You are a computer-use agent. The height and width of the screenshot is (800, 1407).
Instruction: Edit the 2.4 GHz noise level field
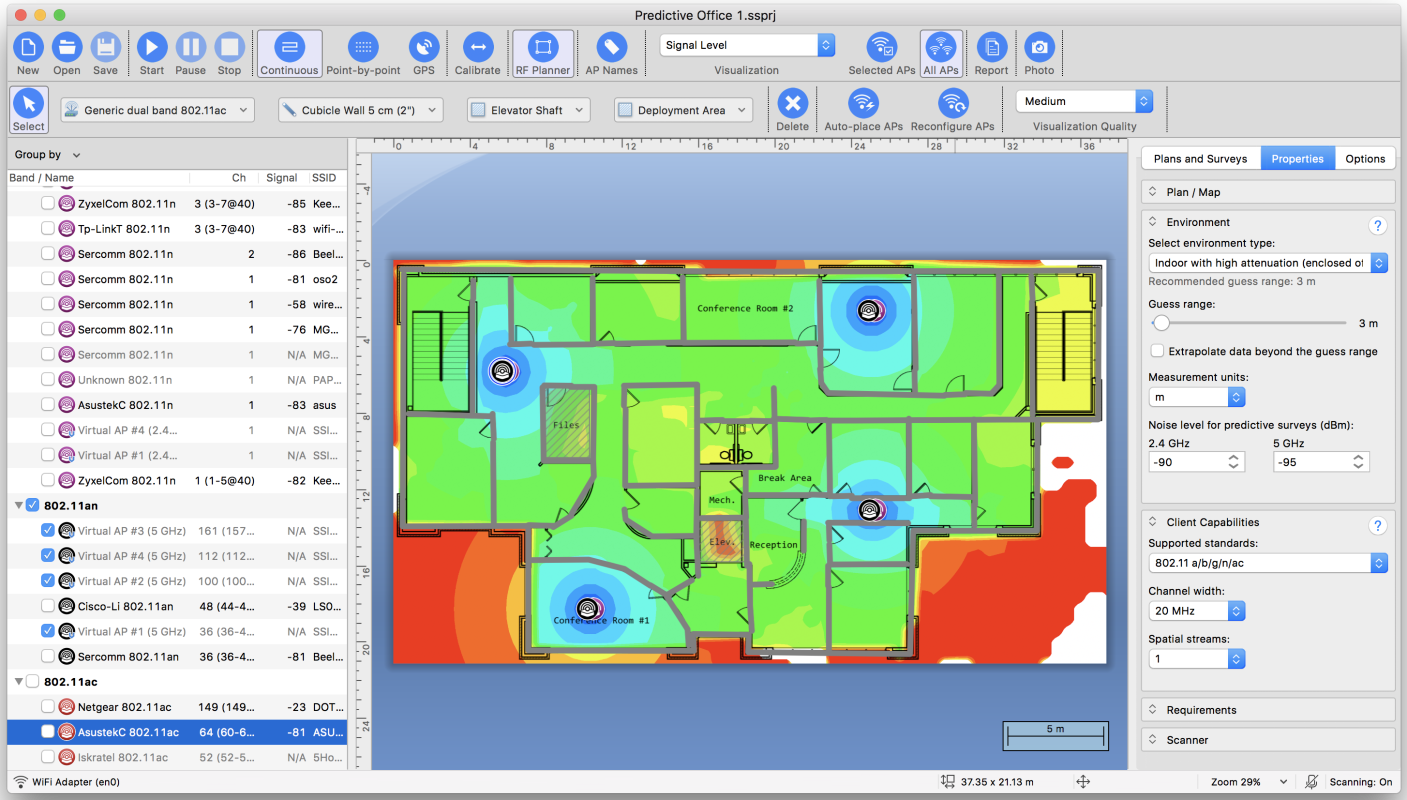(1190, 461)
